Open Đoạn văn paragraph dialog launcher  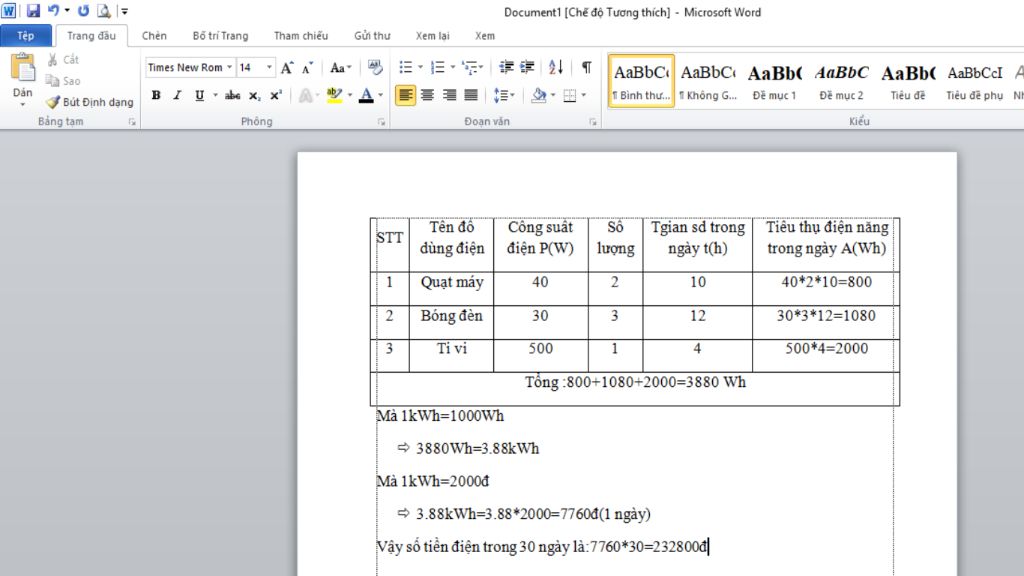[592, 122]
